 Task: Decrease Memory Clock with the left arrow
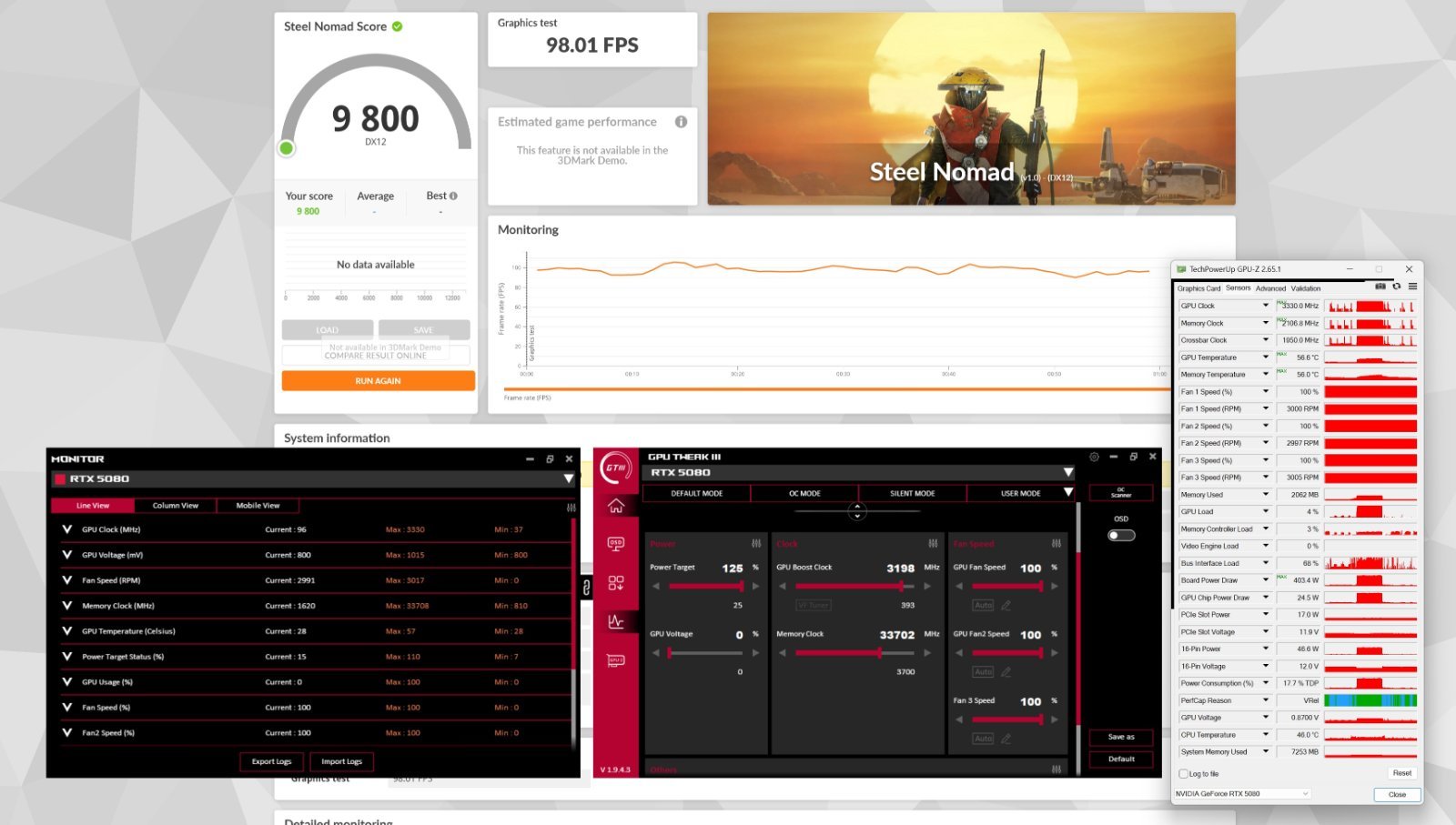[782, 653]
